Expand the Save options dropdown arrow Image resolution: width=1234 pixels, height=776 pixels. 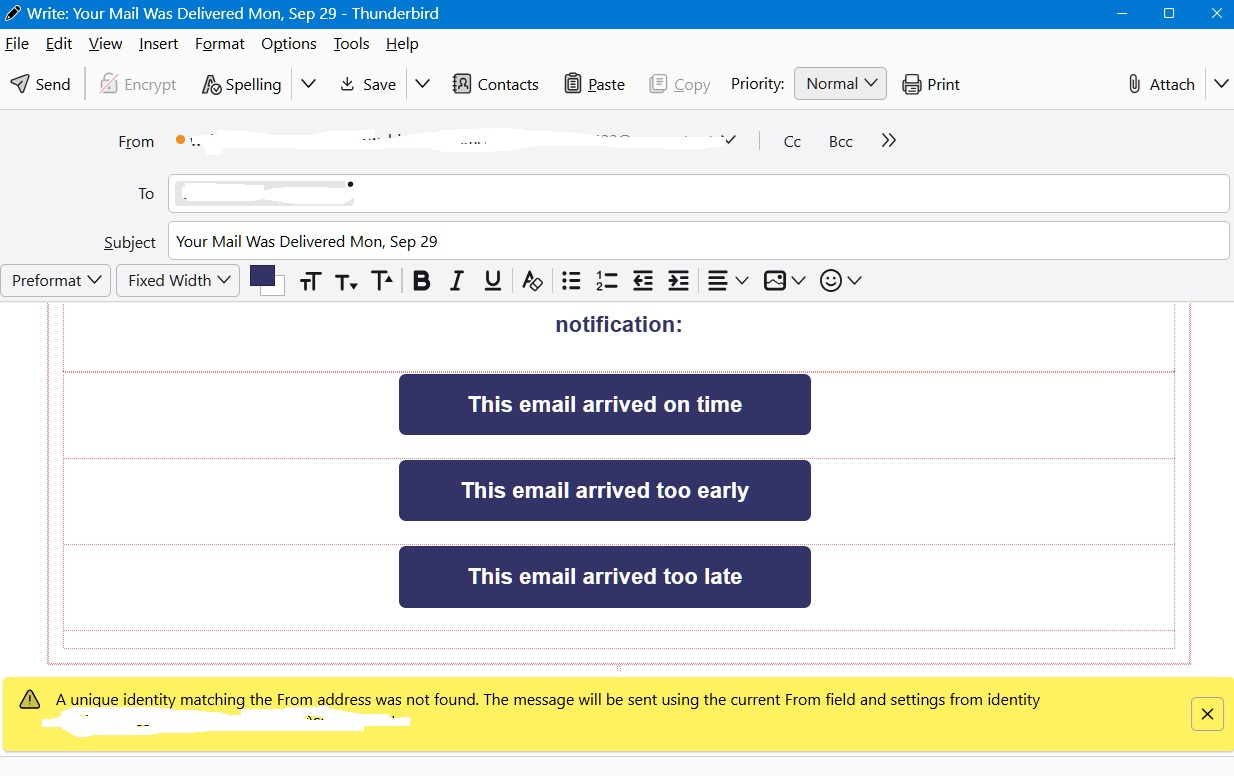(422, 84)
